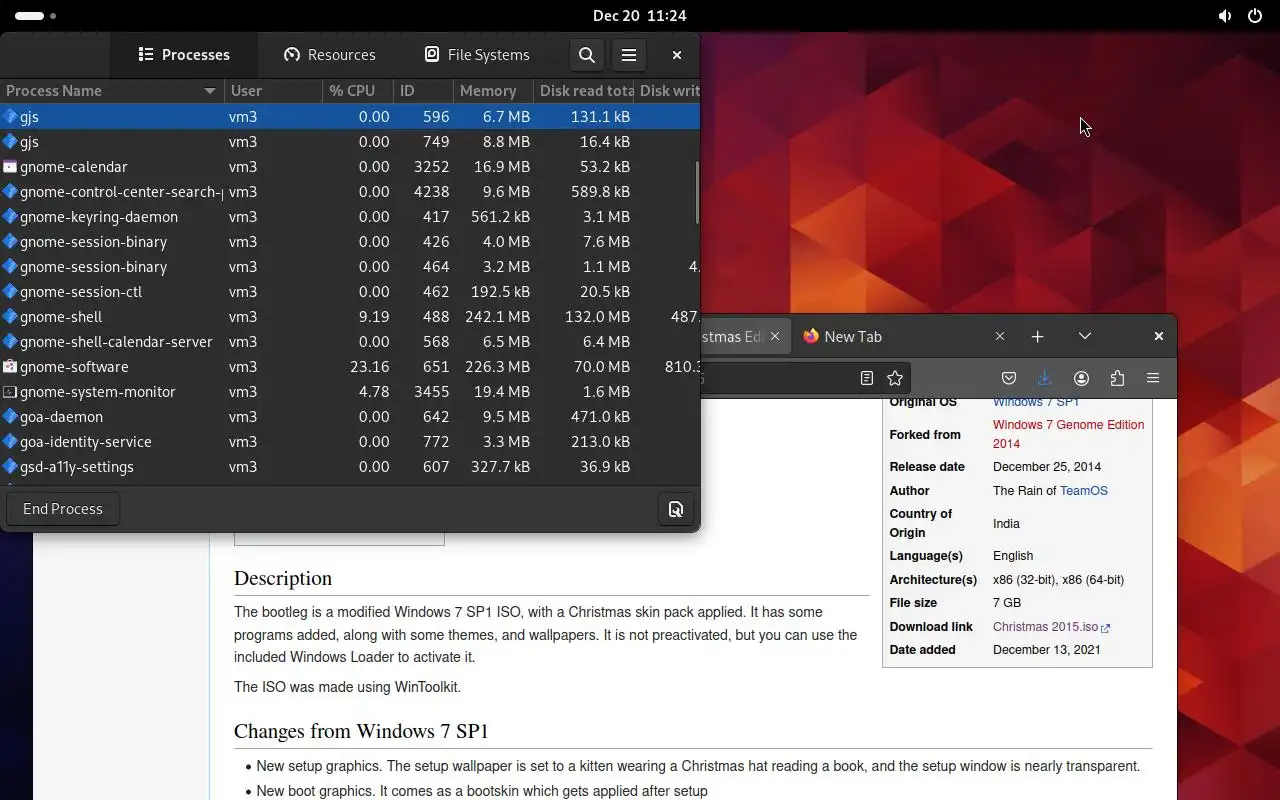The width and height of the screenshot is (1280, 800).
Task: Select the Christmas Edition tab in Firefox
Action: tap(745, 336)
